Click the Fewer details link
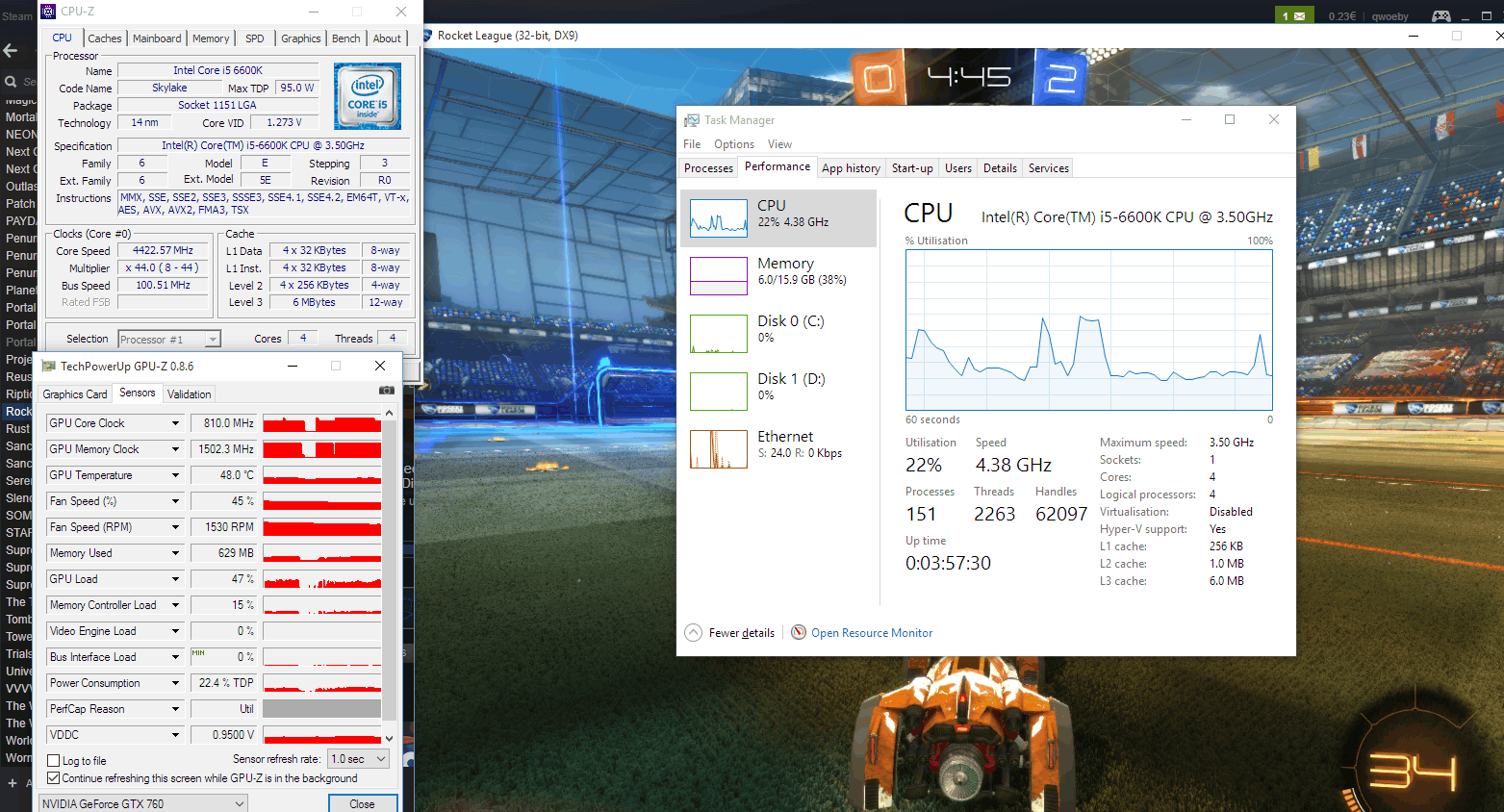Viewport: 1504px width, 812px height. [x=742, y=633]
